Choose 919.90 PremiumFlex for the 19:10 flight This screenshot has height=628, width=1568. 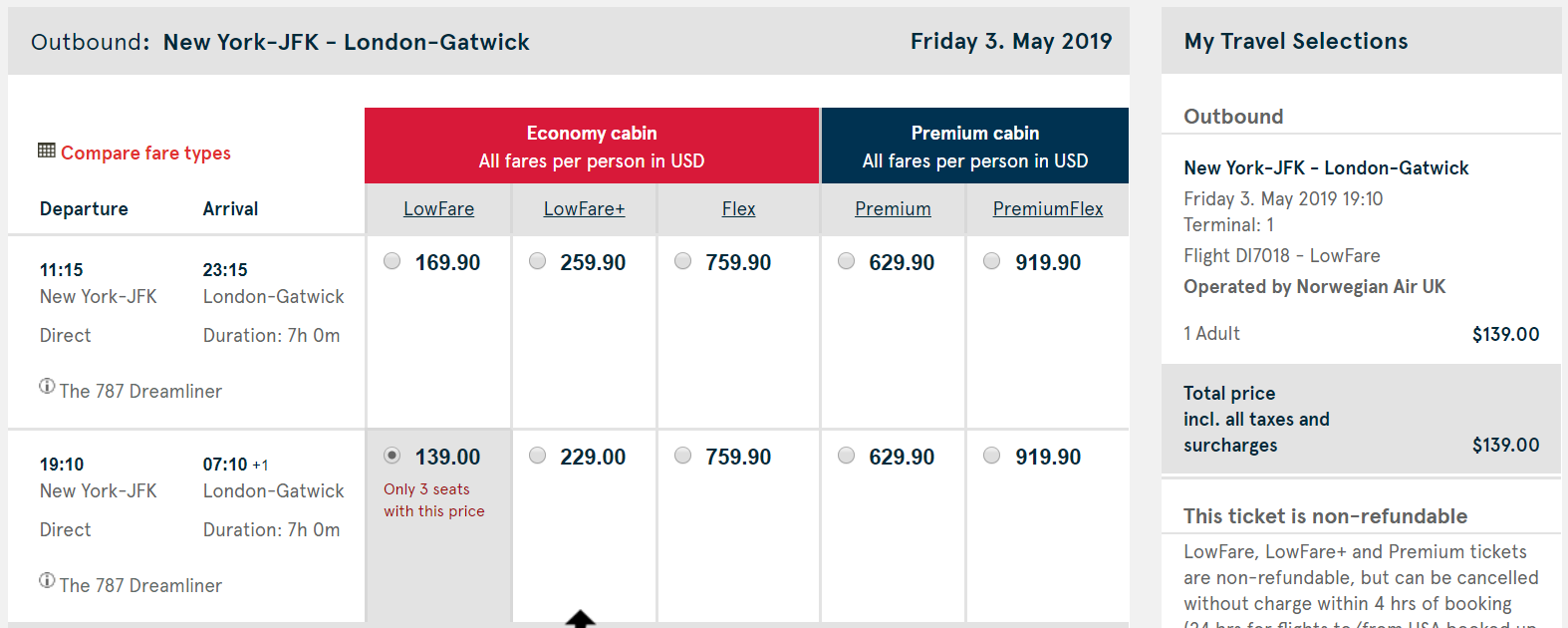point(992,456)
